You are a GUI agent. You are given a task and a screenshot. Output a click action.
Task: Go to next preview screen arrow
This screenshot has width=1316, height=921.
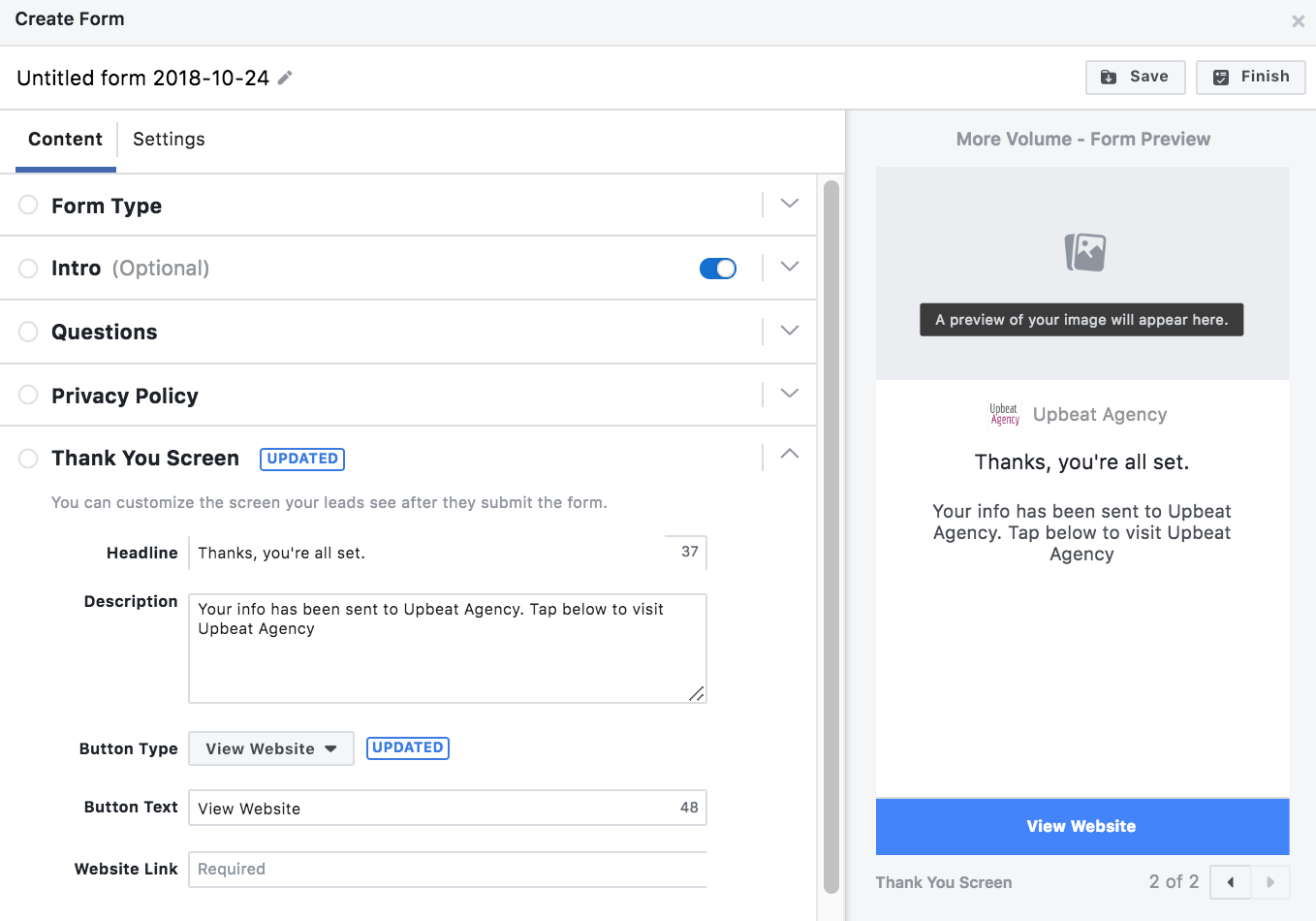[1270, 882]
